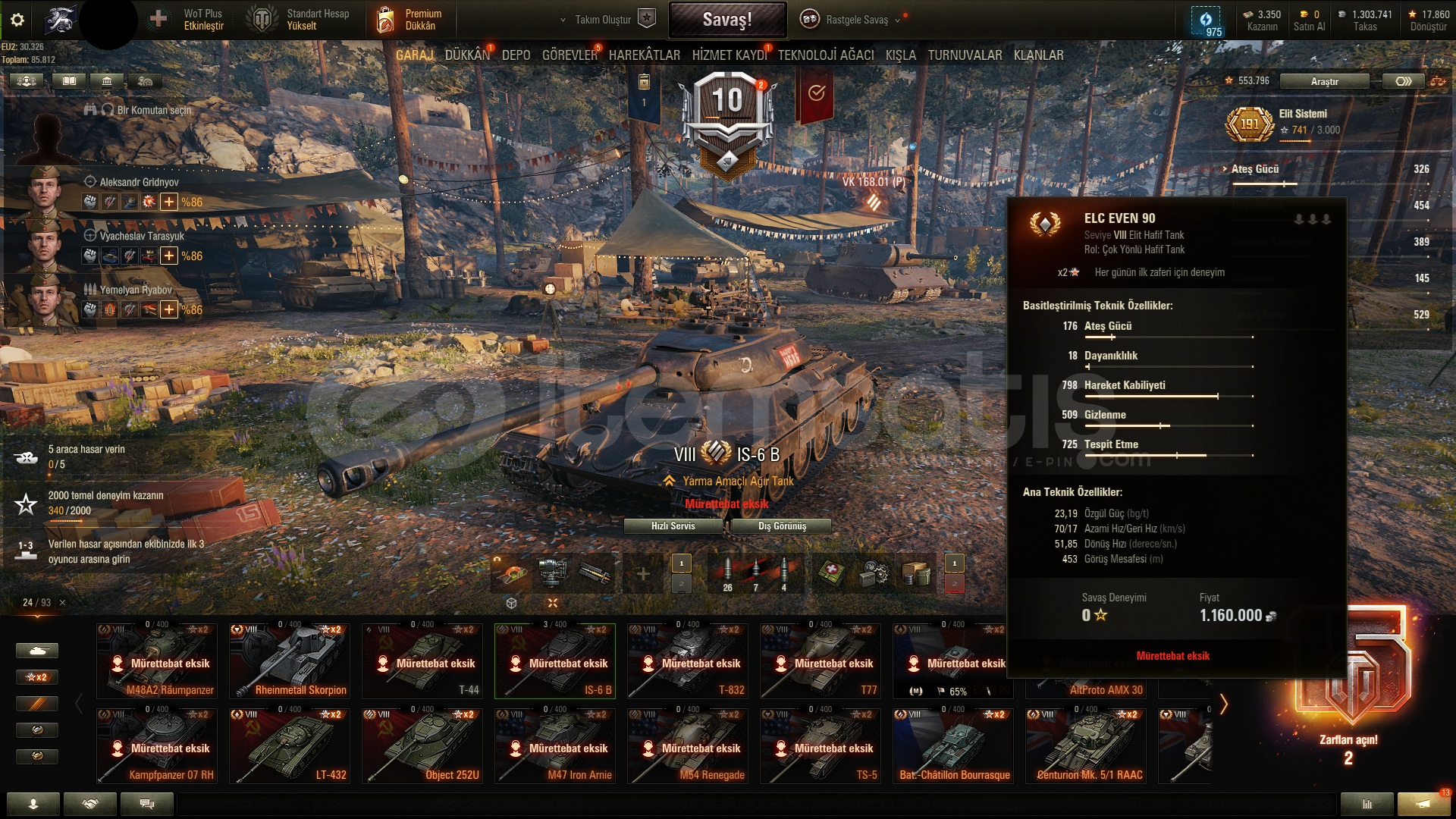The width and height of the screenshot is (1456, 819).
Task: Switch to the DEPO tab
Action: (516, 55)
